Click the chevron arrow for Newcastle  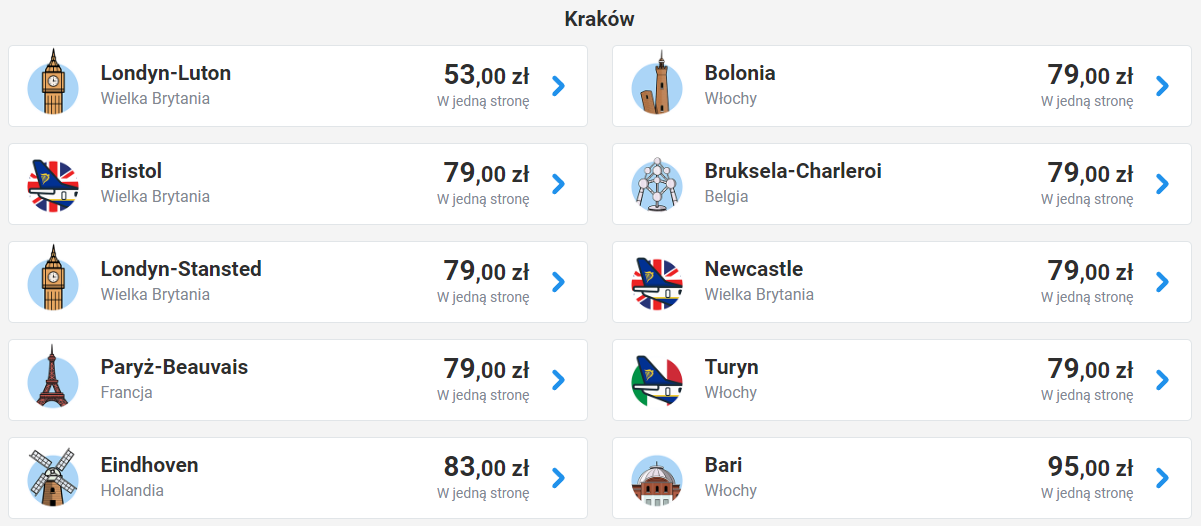pyautogui.click(x=1162, y=282)
